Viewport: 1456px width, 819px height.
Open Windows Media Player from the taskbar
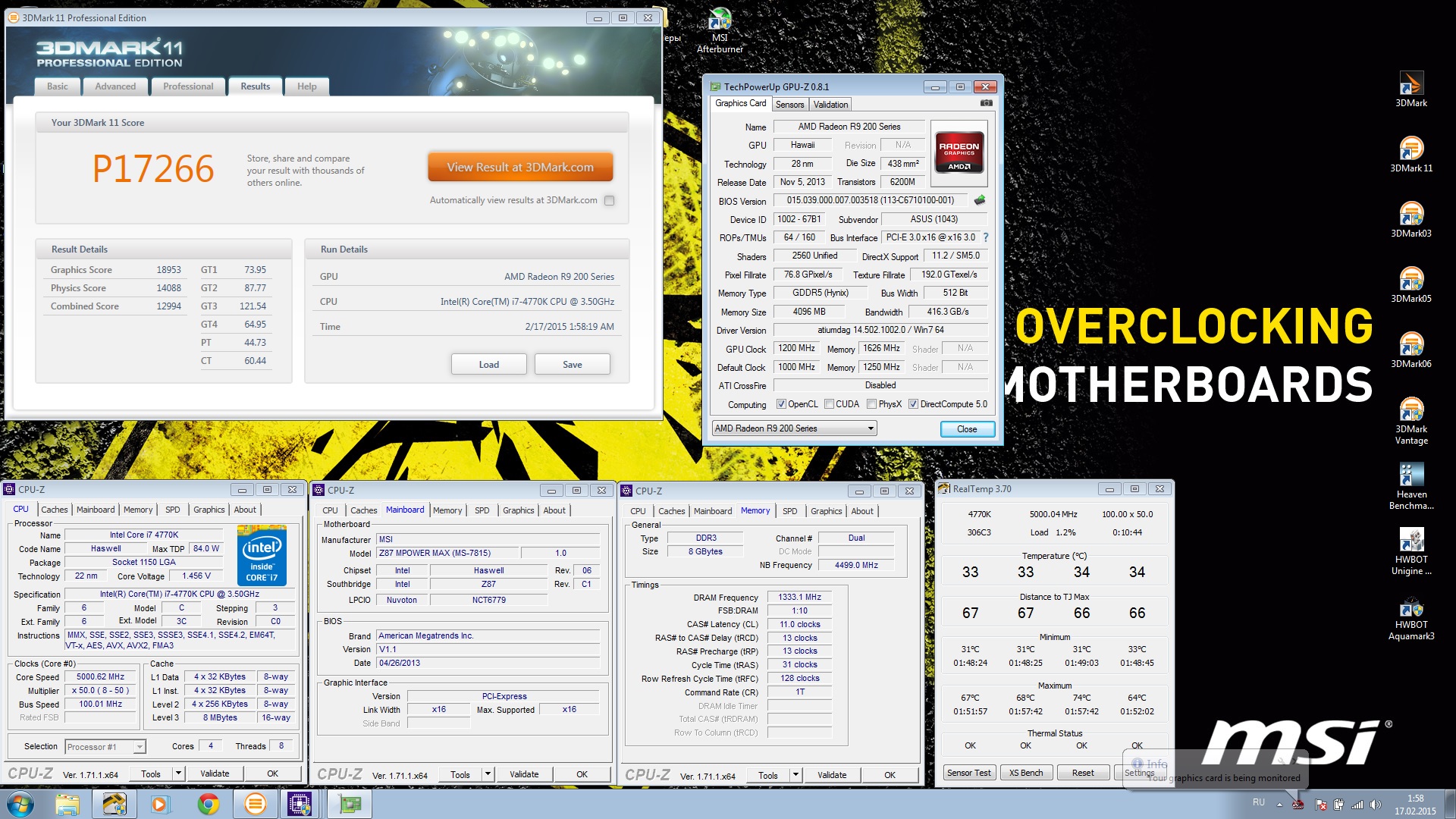[x=161, y=804]
